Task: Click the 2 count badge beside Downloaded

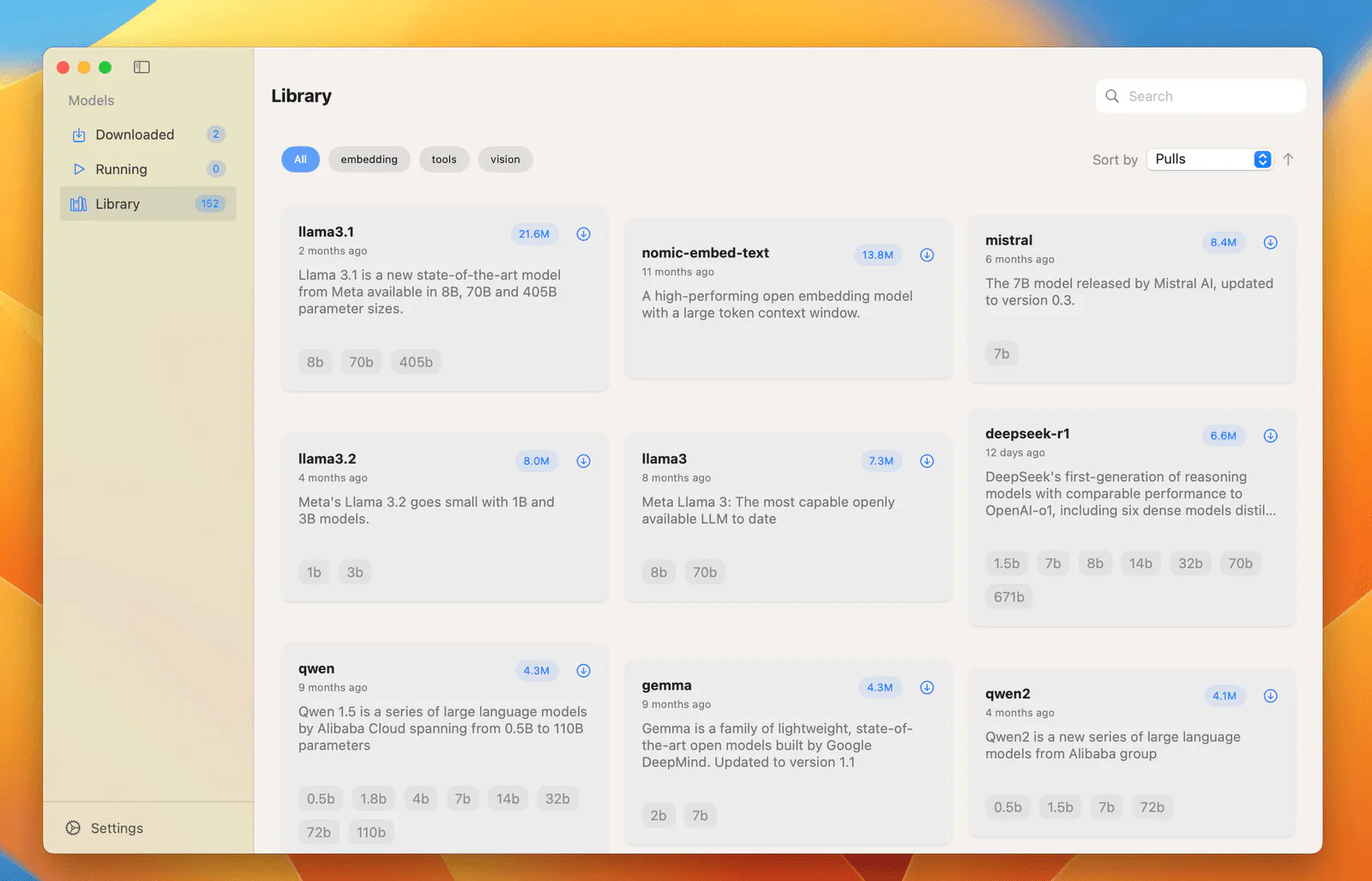Action: point(216,135)
